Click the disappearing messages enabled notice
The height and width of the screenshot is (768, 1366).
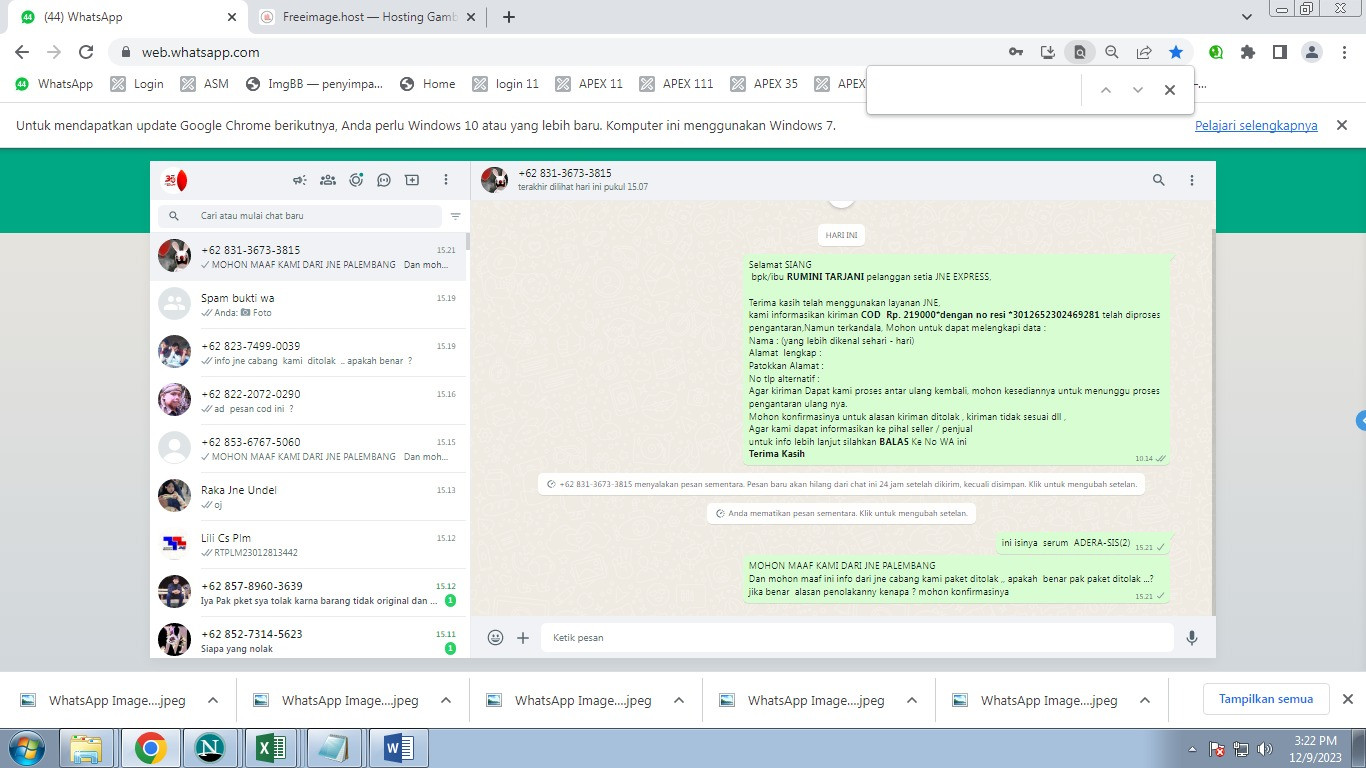pos(842,484)
